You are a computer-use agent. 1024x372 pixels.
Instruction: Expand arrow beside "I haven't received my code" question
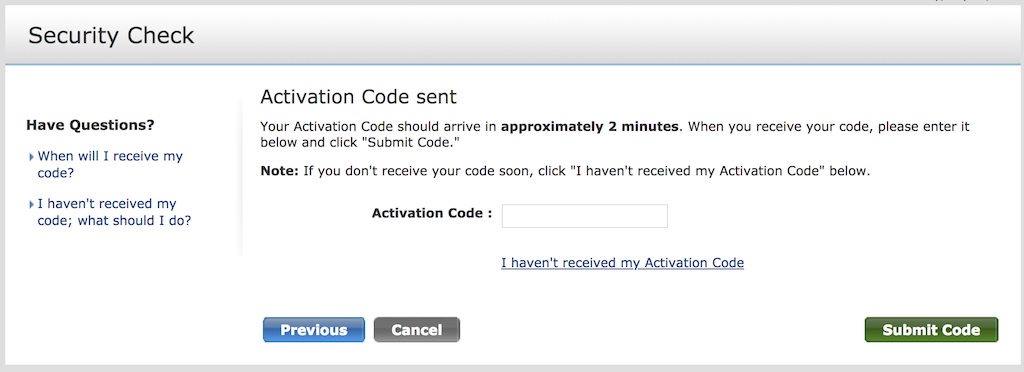[31, 205]
